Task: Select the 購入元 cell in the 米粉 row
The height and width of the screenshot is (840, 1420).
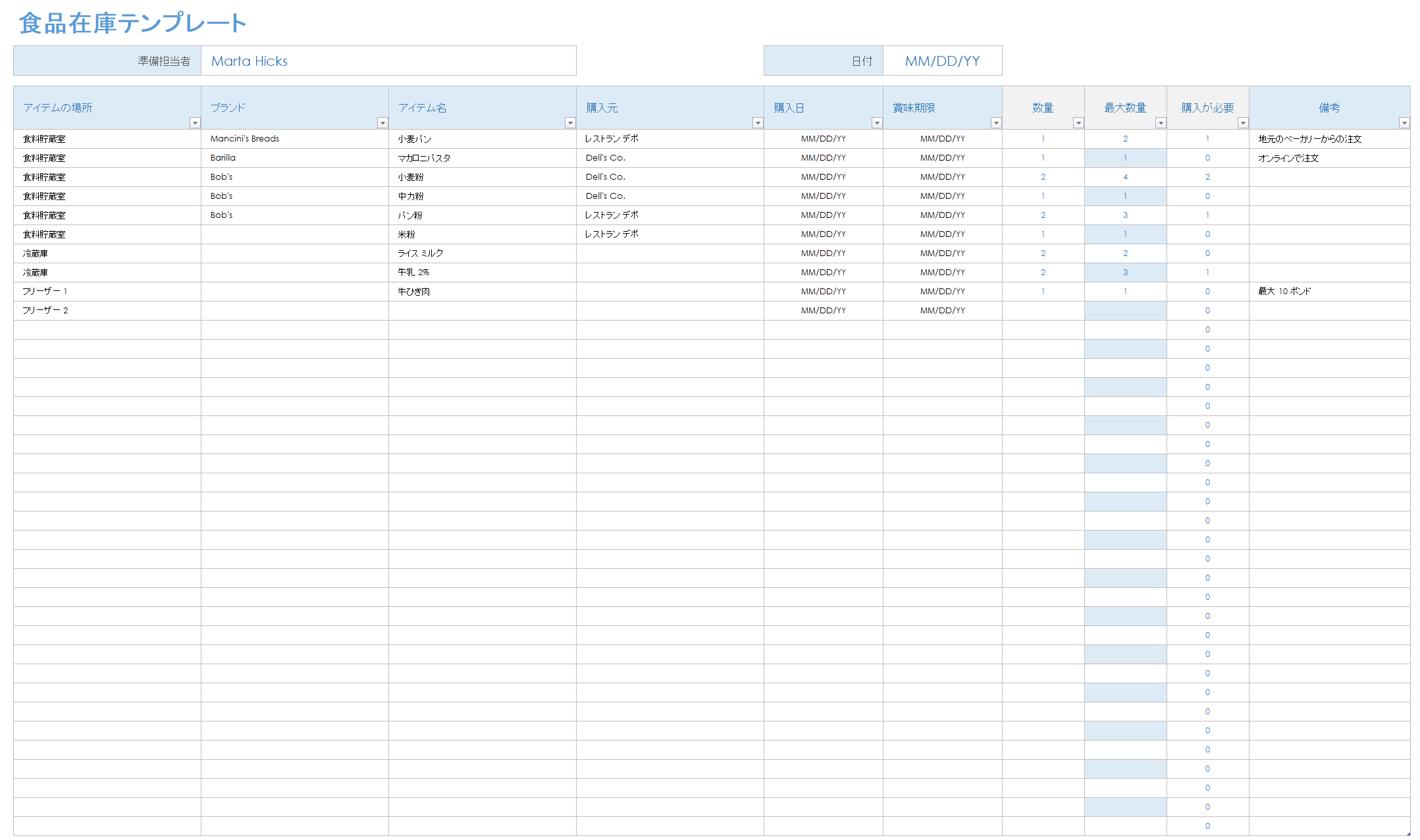Action: click(x=670, y=234)
